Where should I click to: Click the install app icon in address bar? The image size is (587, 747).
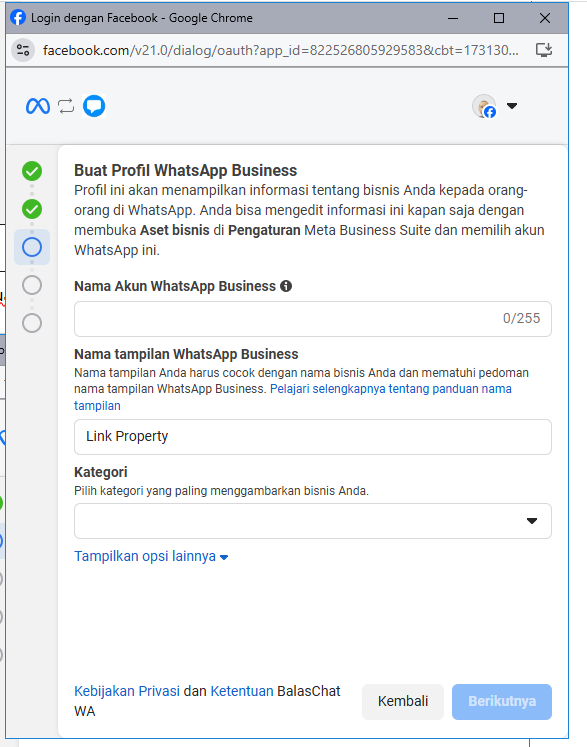544,50
